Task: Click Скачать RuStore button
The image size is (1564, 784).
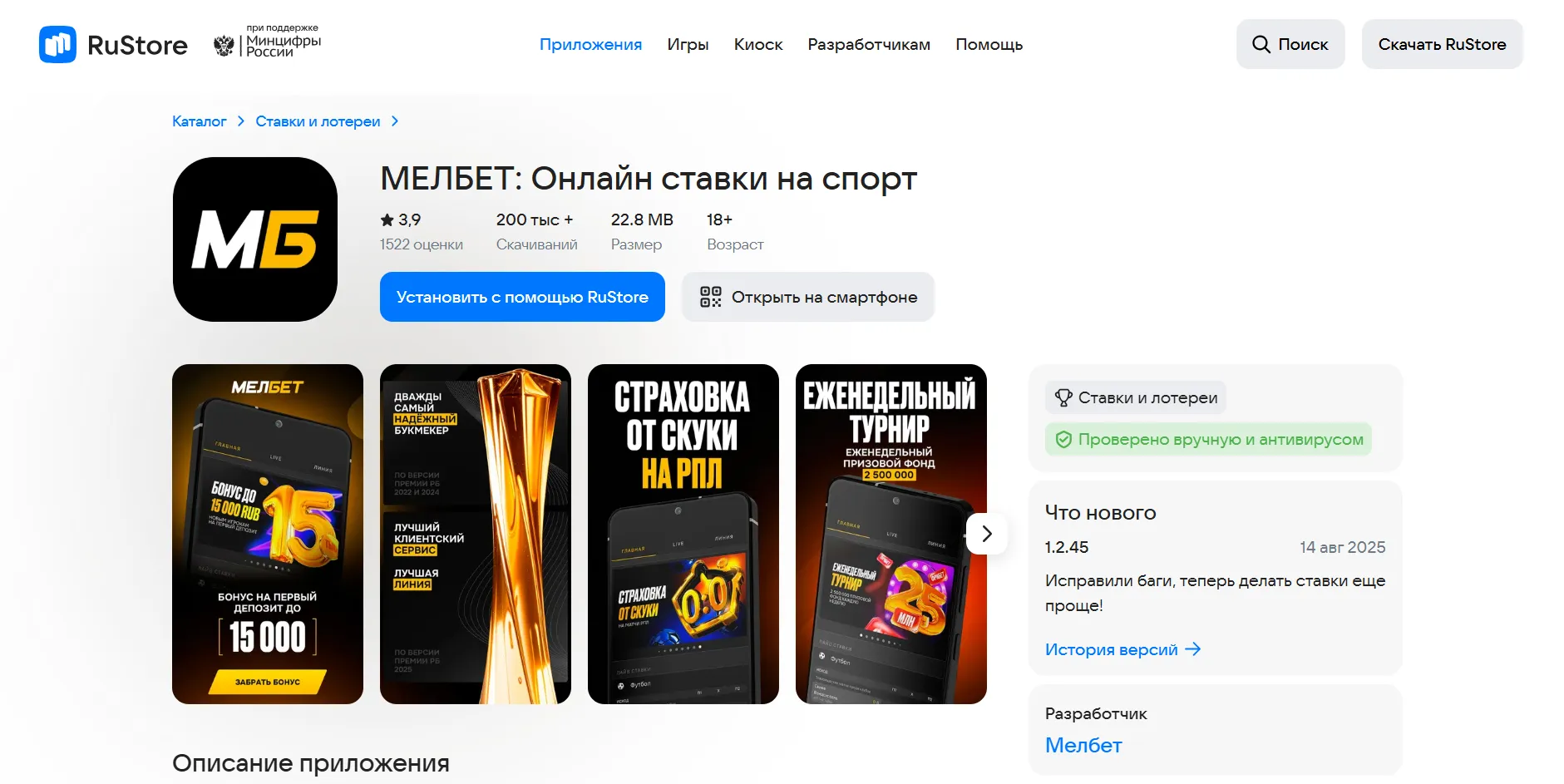Action: [1442, 44]
